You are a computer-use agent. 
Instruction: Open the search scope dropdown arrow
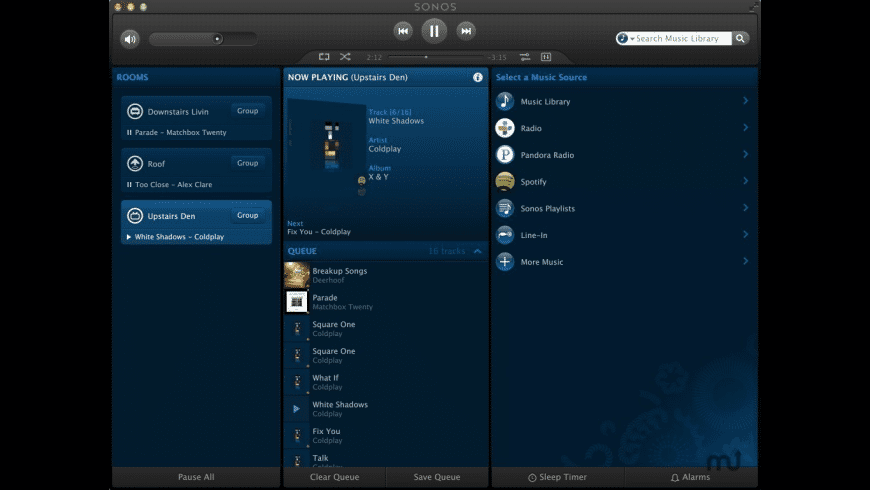pos(632,39)
